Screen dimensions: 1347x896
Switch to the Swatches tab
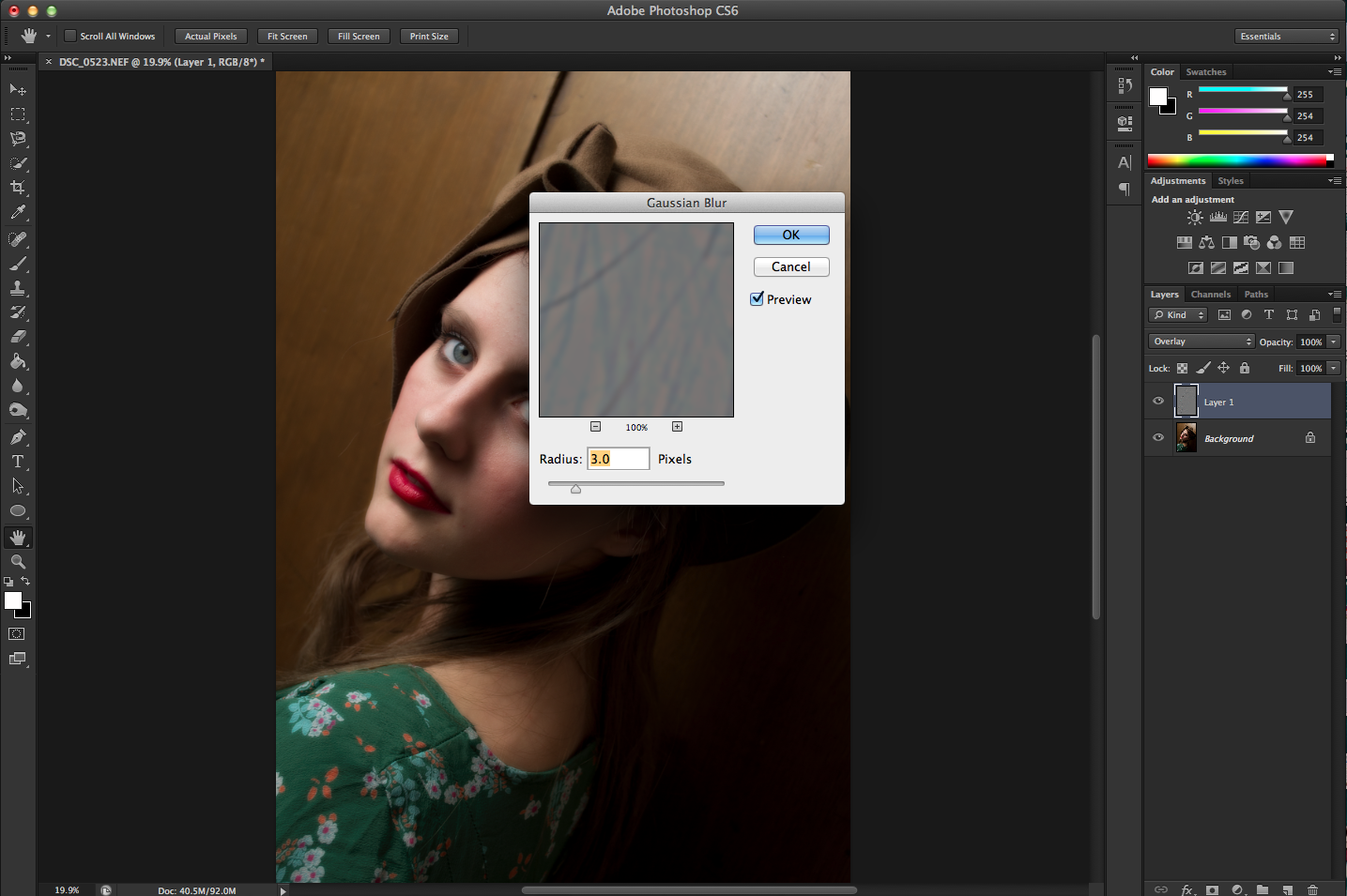coord(1205,72)
